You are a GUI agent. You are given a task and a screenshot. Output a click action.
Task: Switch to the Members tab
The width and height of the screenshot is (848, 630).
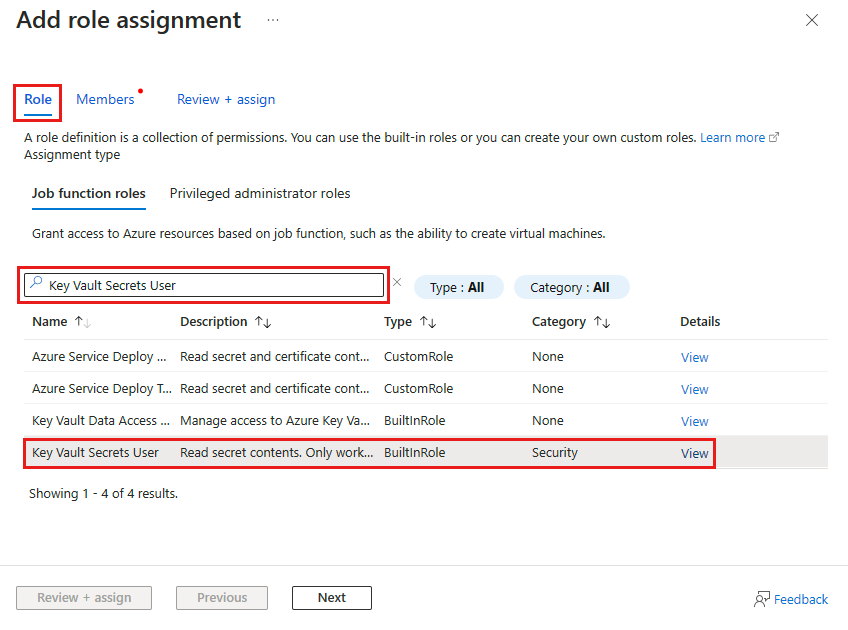pos(105,99)
